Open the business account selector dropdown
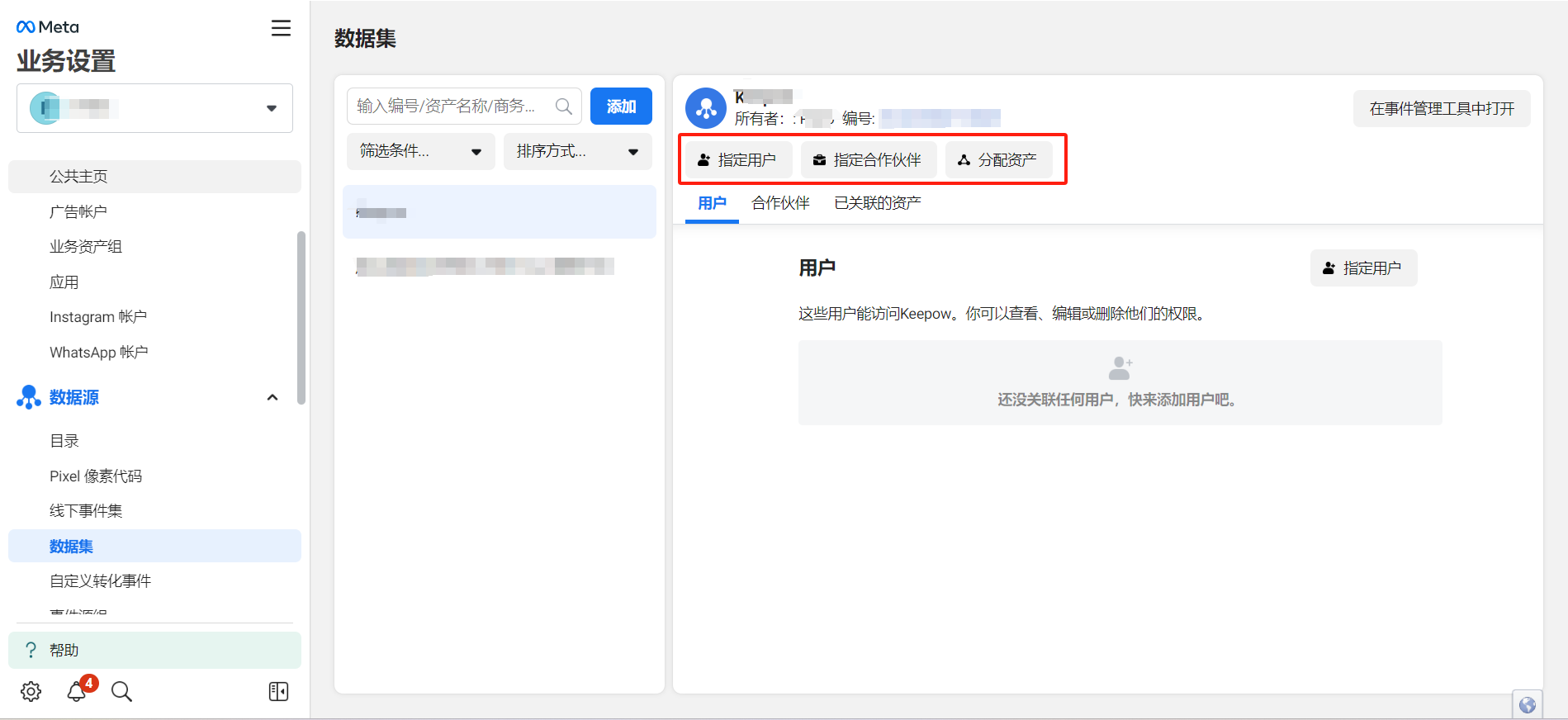This screenshot has height=720, width=1568. click(x=154, y=108)
